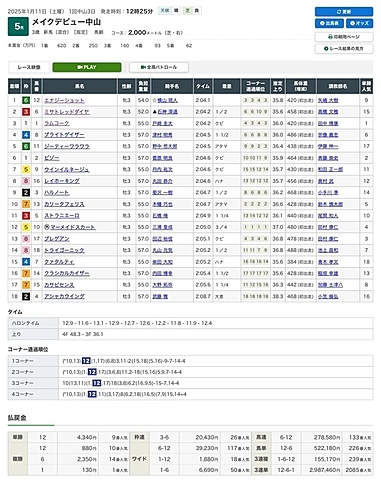This screenshot has width=381, height=480.
Task: Open last-place horse アシャカウイング link
Action: click(64, 296)
